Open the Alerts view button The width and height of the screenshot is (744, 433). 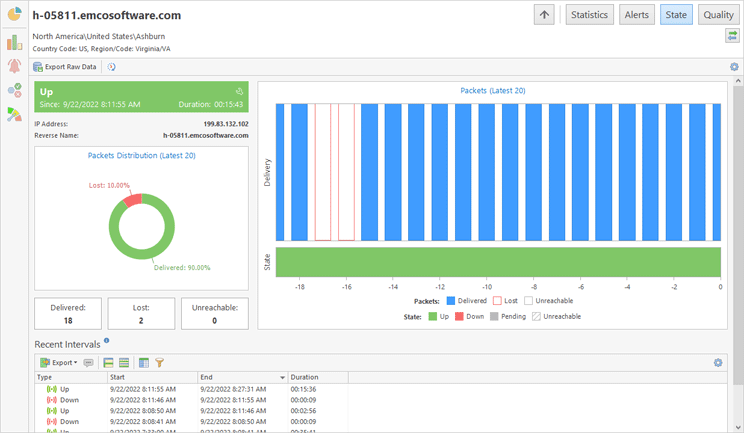click(x=636, y=15)
